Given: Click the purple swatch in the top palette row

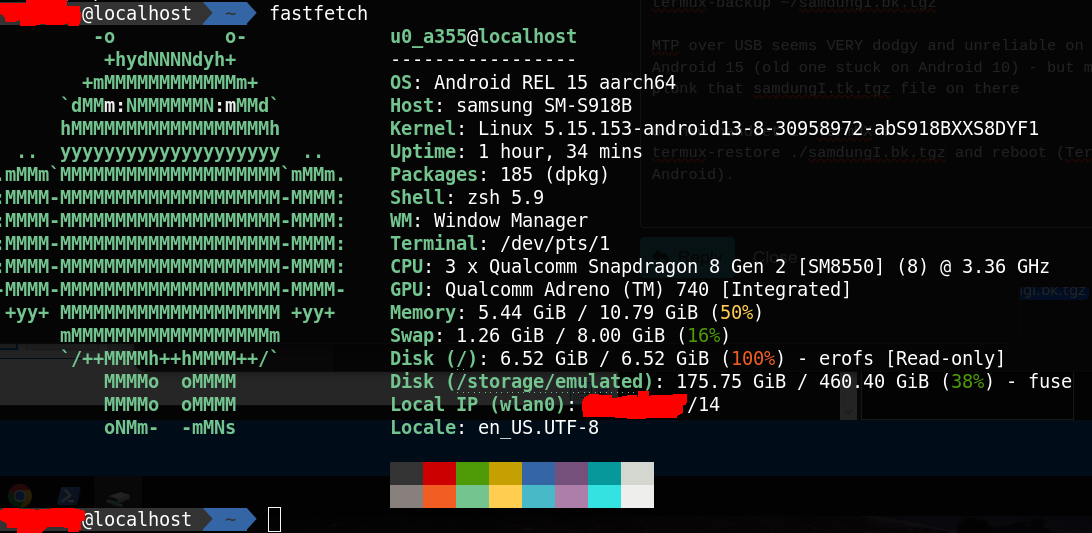Looking at the screenshot, I should point(571,473).
